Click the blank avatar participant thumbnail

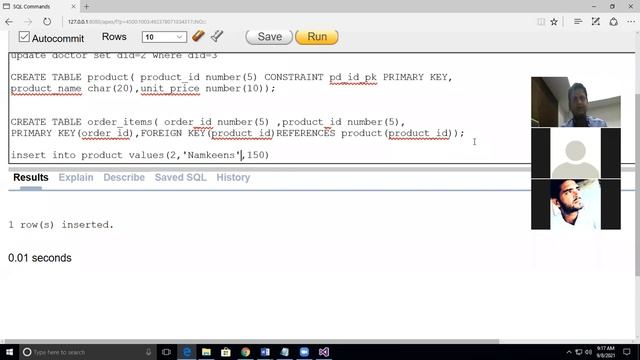(576, 153)
